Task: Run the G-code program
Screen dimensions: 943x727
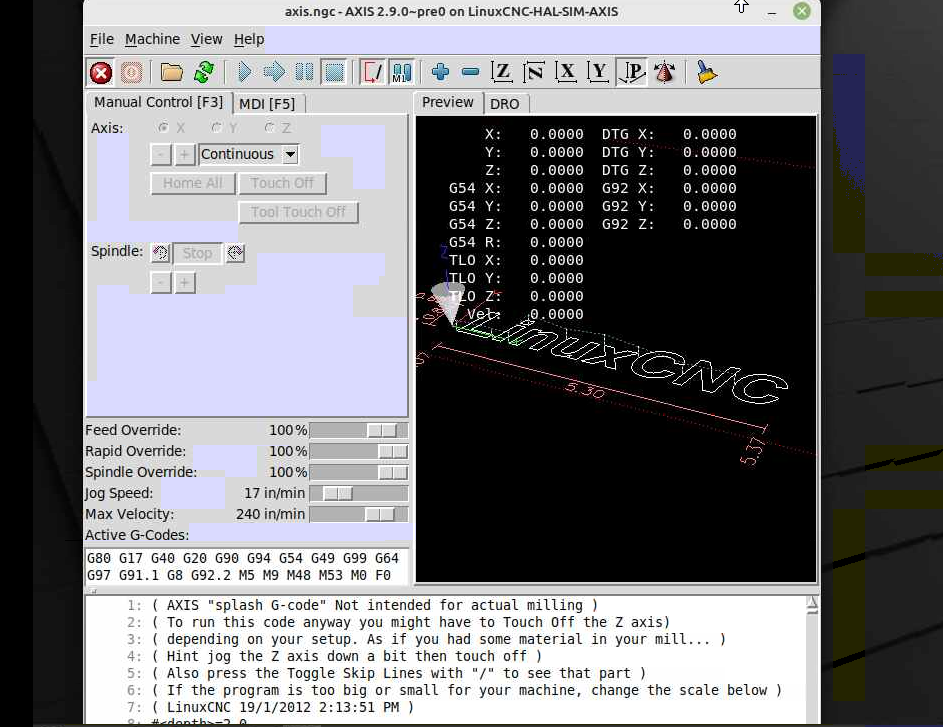Action: click(244, 73)
